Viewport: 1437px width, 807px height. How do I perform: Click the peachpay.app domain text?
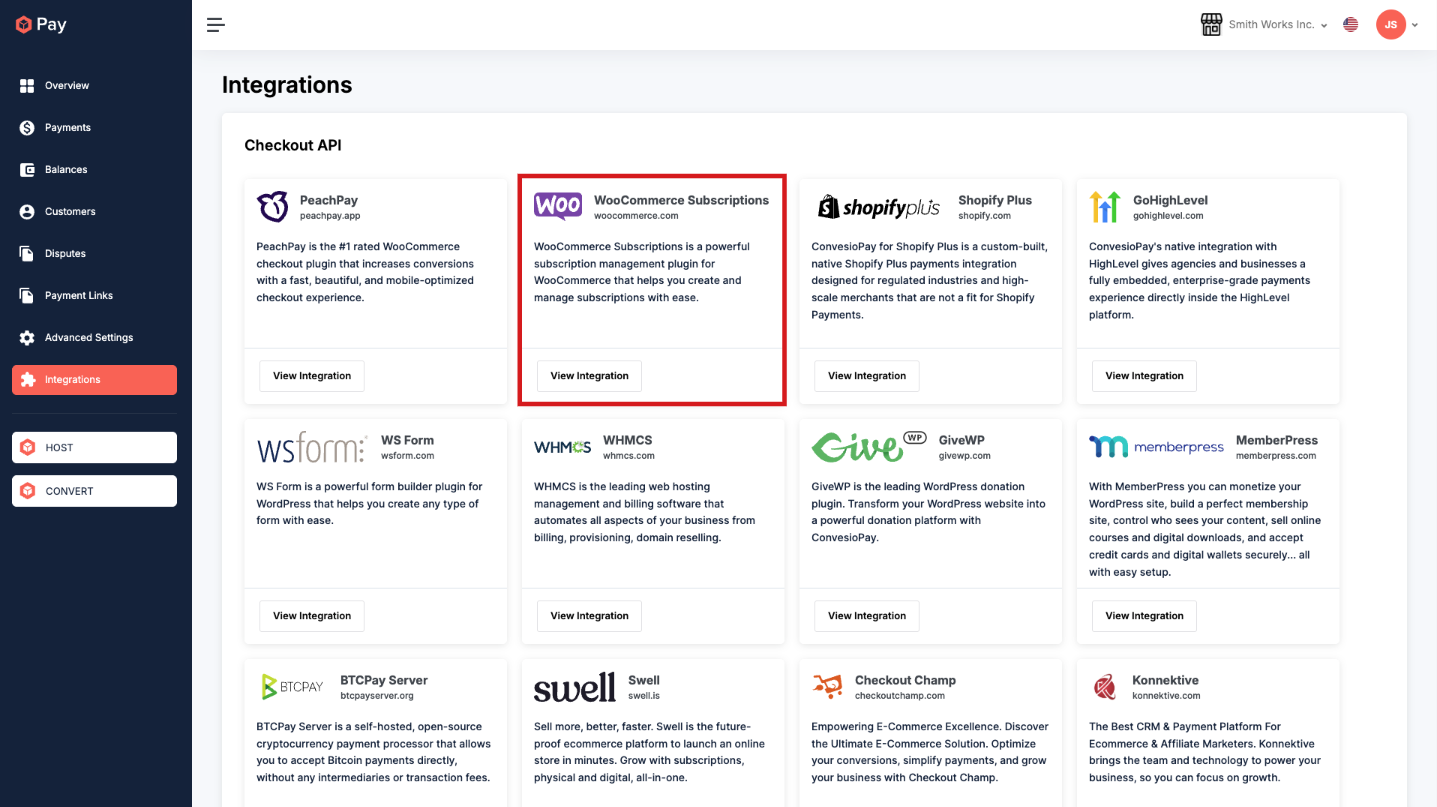click(330, 216)
